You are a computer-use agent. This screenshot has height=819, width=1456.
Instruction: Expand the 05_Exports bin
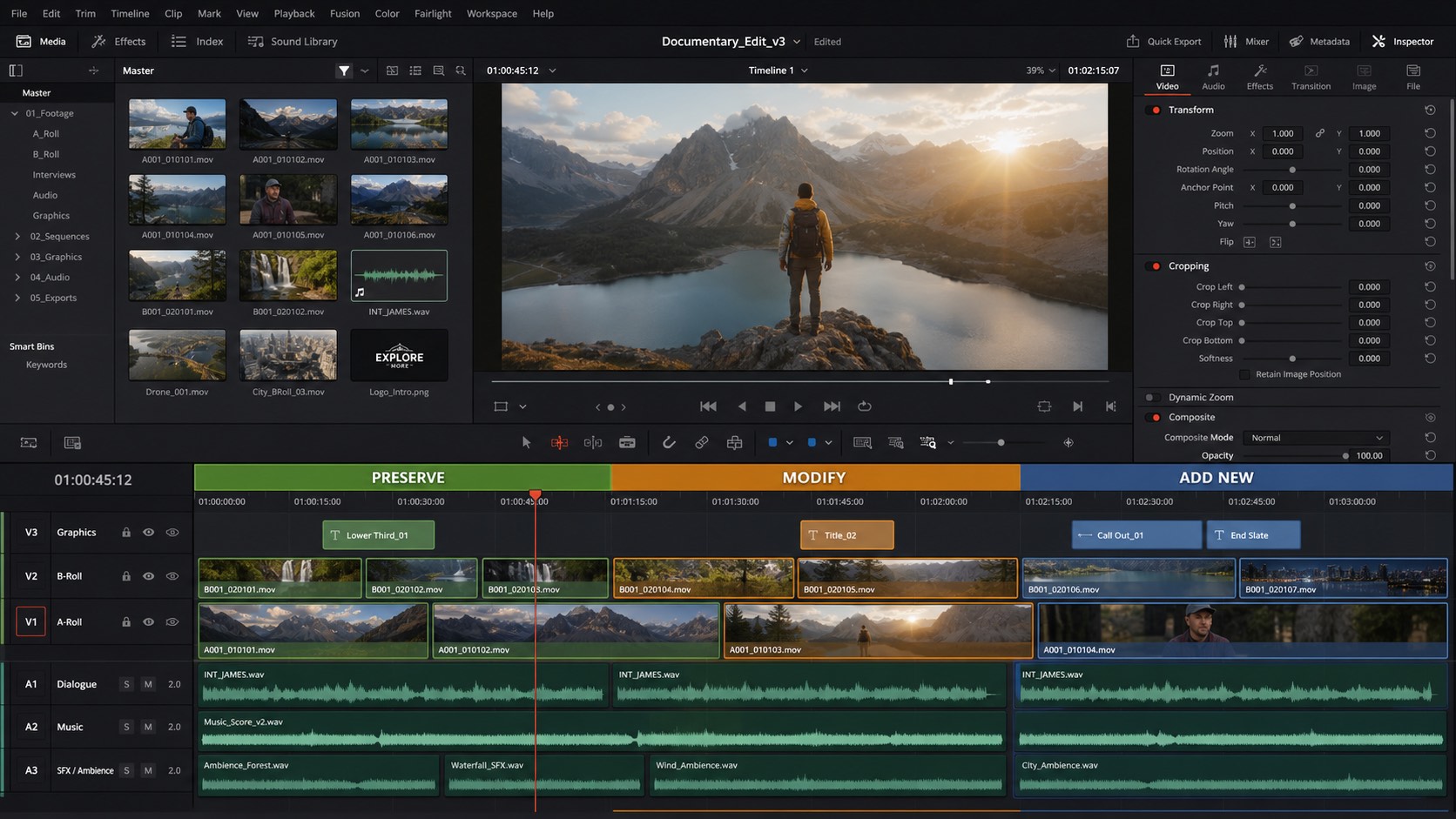point(17,298)
